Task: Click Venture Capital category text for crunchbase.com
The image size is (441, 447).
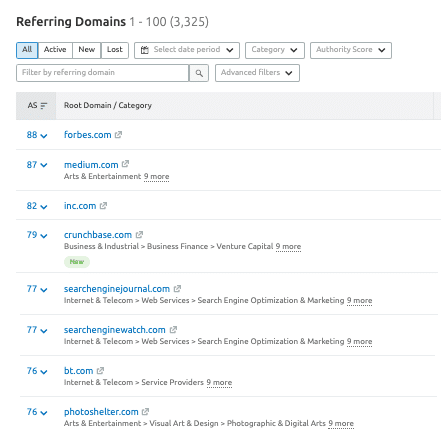Action: [245, 246]
